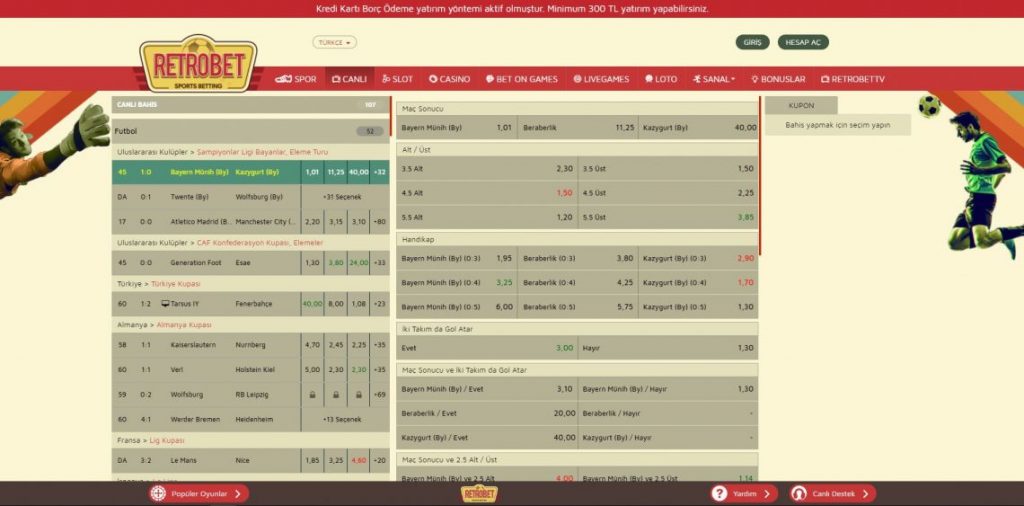This screenshot has height=506, width=1024.
Task: Open the CASINO menu item
Action: tap(449, 79)
